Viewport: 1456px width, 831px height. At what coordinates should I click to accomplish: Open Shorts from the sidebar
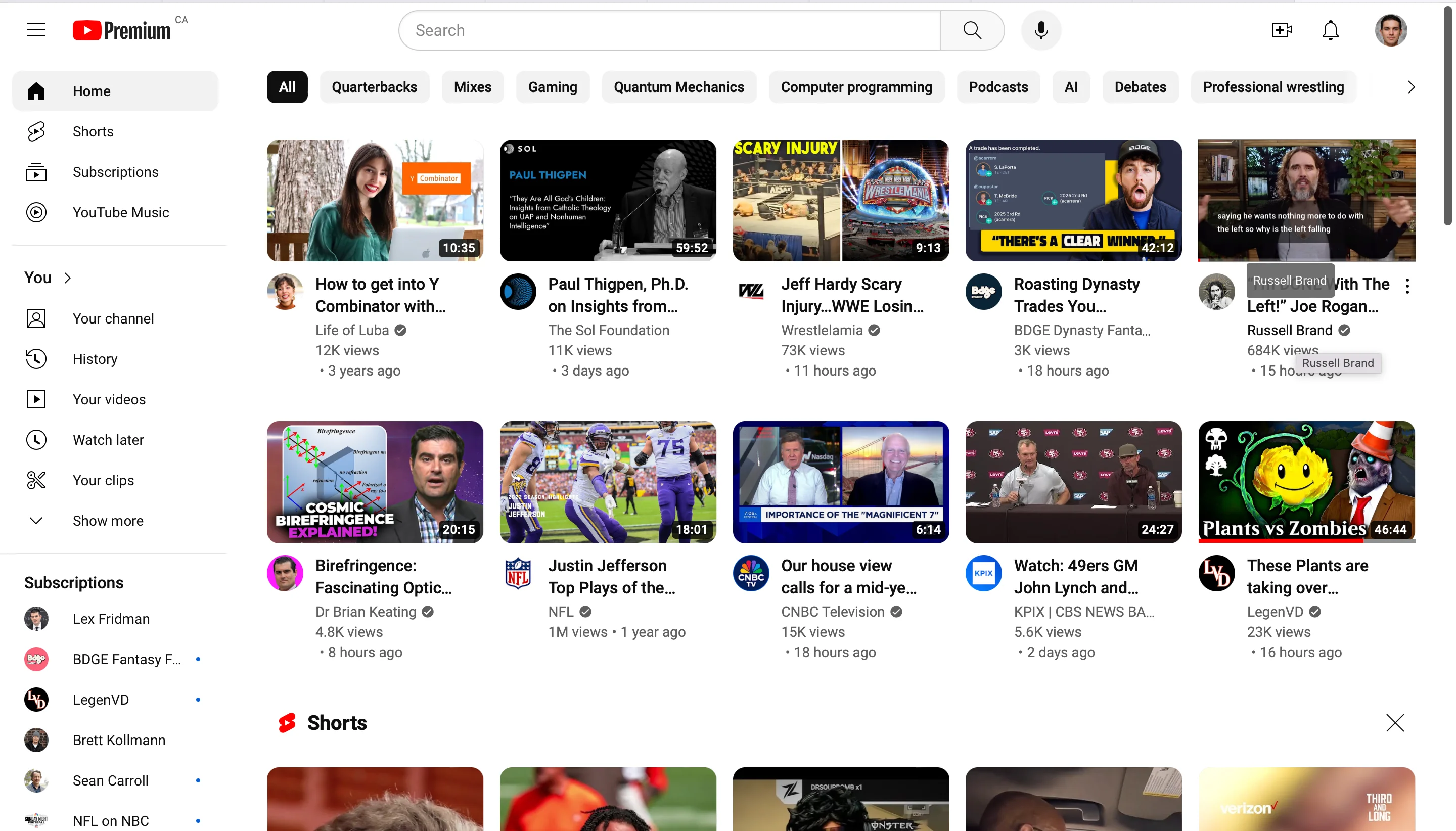pos(93,131)
